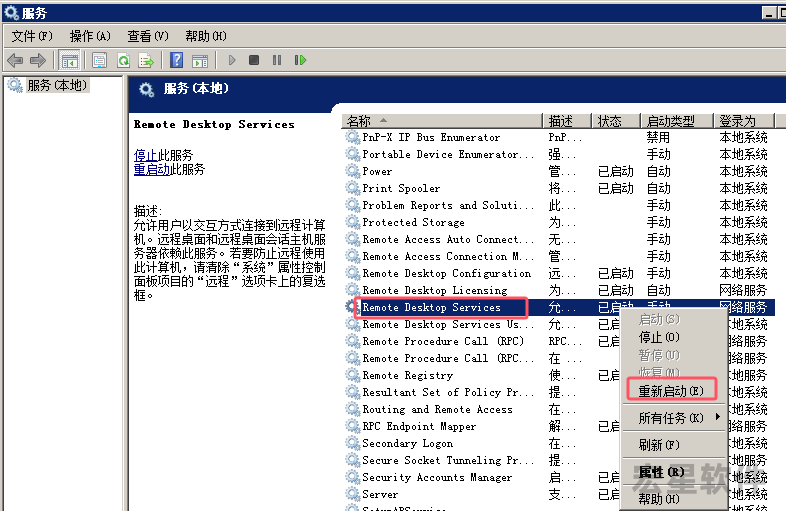Toggle the show/hide console tree icon

[70, 60]
